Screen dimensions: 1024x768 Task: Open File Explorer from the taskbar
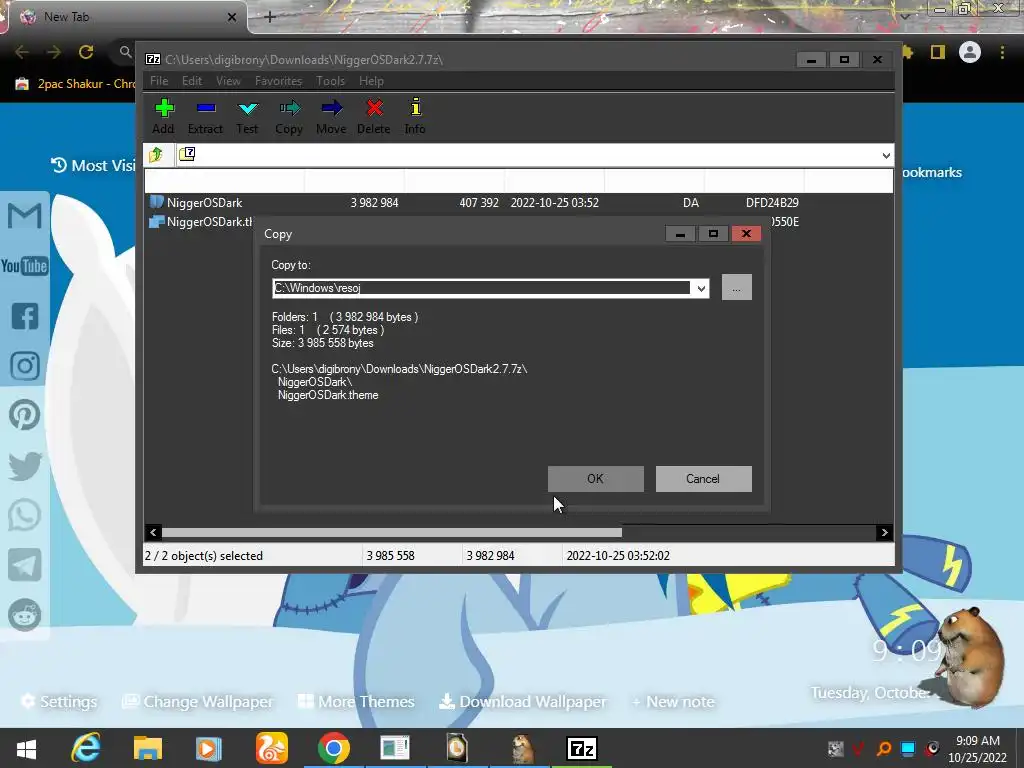(x=148, y=748)
